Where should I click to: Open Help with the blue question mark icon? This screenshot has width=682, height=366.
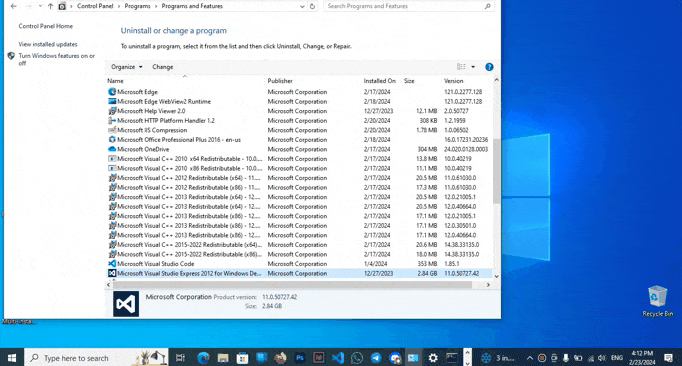pyautogui.click(x=489, y=67)
